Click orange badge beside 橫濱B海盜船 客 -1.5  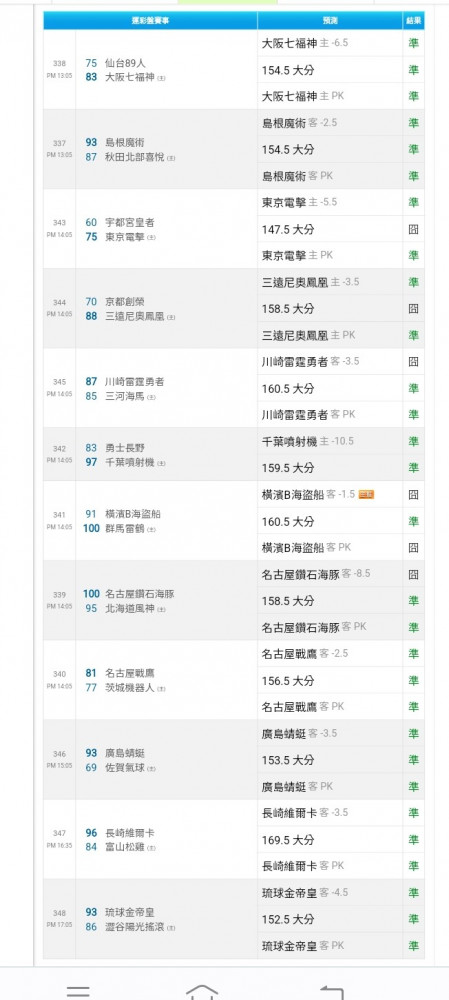click(366, 494)
